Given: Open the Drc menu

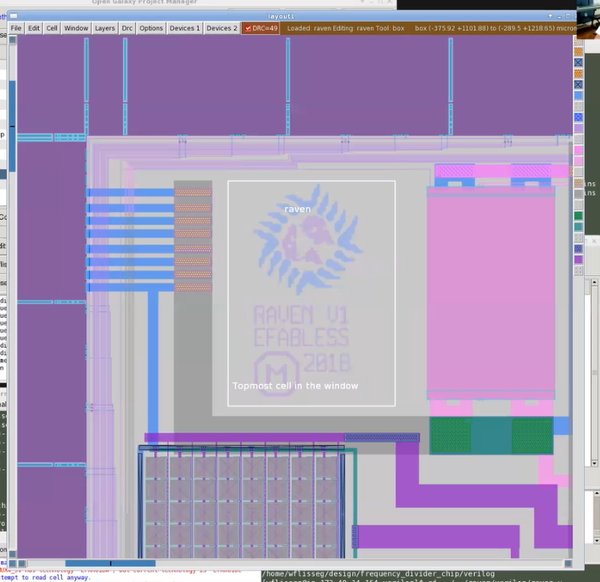Looking at the screenshot, I should [x=127, y=28].
